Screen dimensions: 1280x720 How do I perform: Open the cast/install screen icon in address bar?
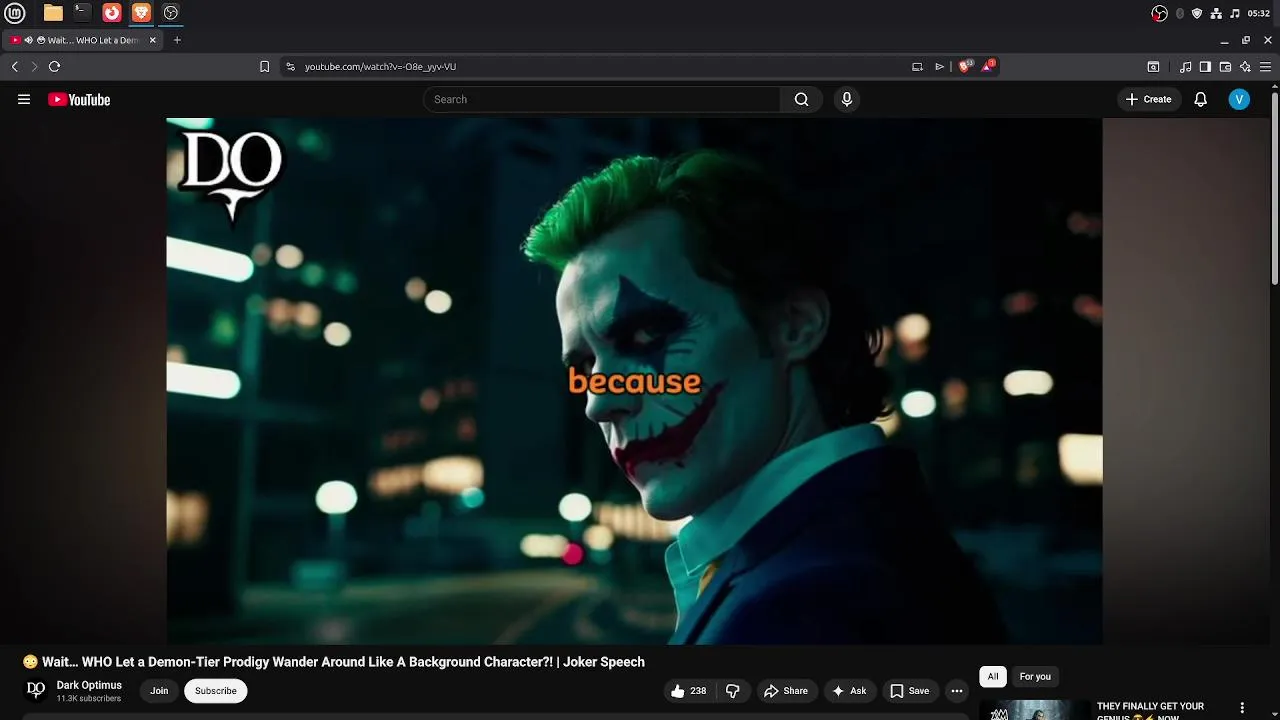(x=917, y=66)
